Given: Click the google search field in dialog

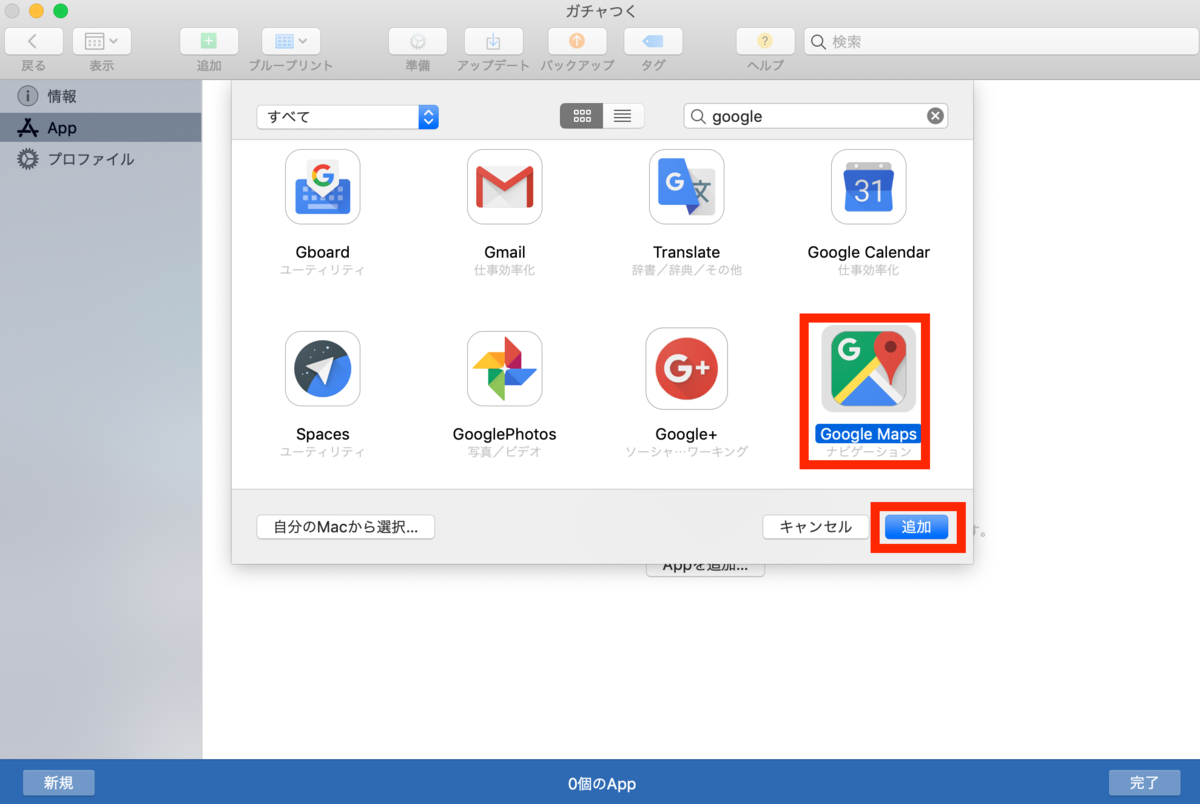Looking at the screenshot, I should pos(815,116).
